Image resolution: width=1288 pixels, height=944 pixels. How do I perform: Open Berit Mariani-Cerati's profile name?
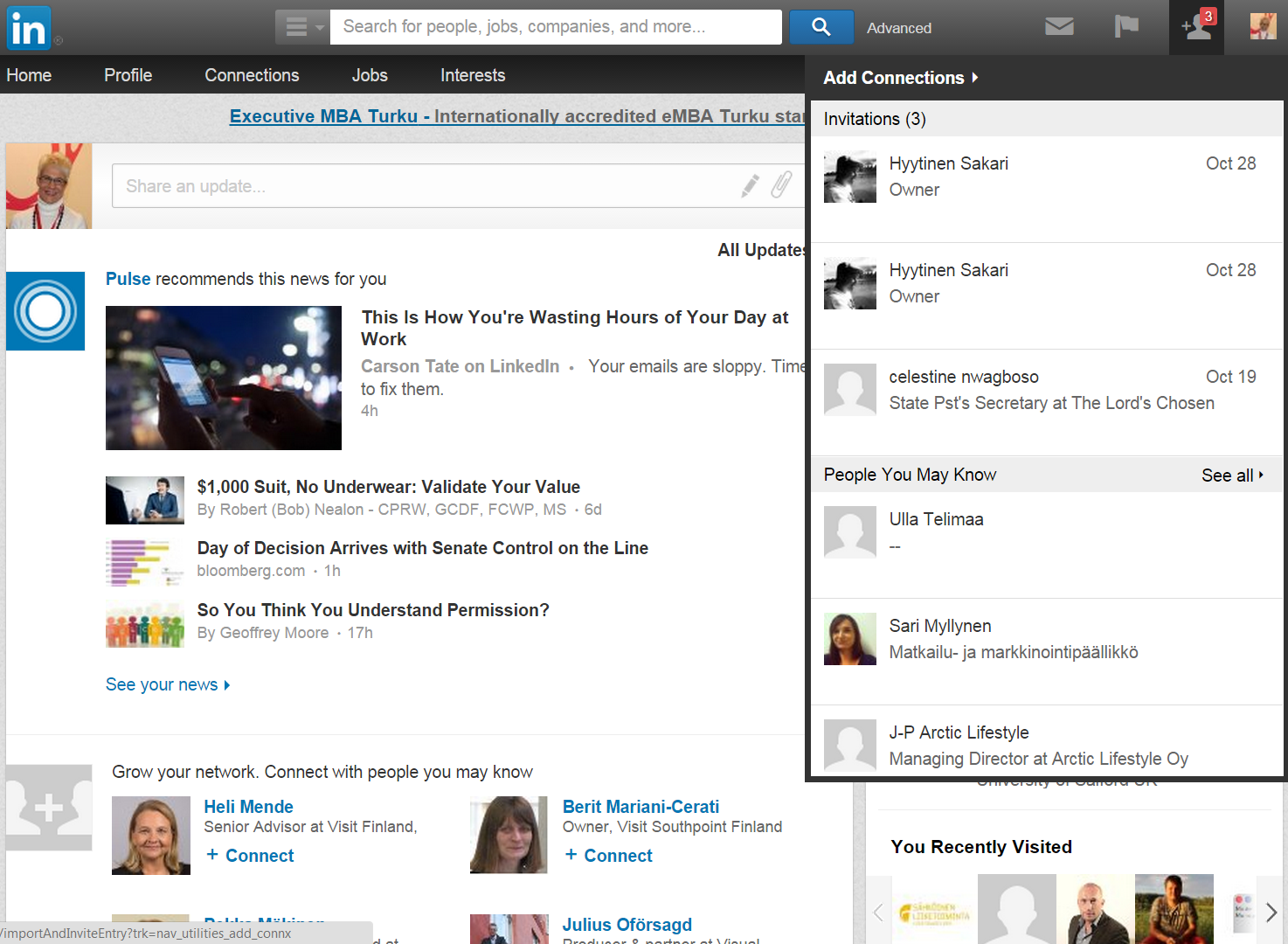click(641, 807)
